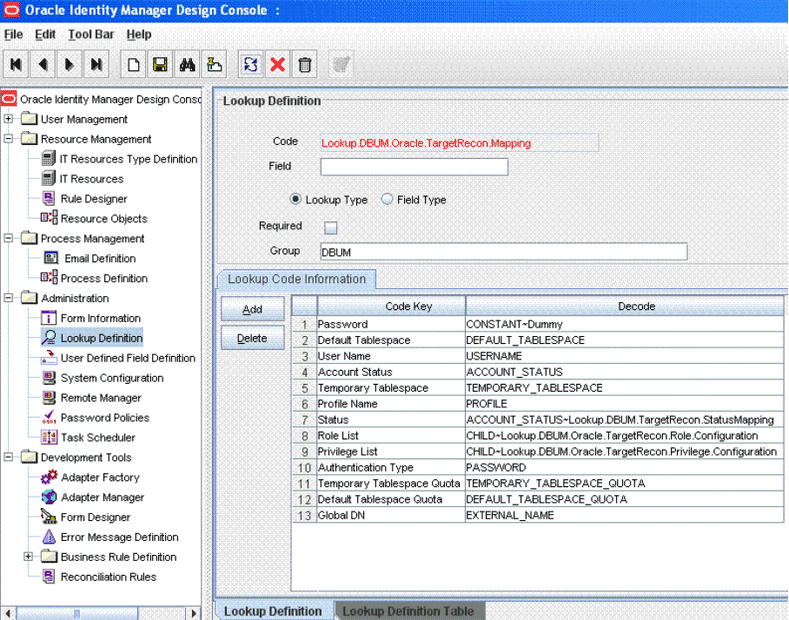Viewport: 789px width, 620px height.
Task: Go to previous record toolbar icon
Action: [43, 64]
